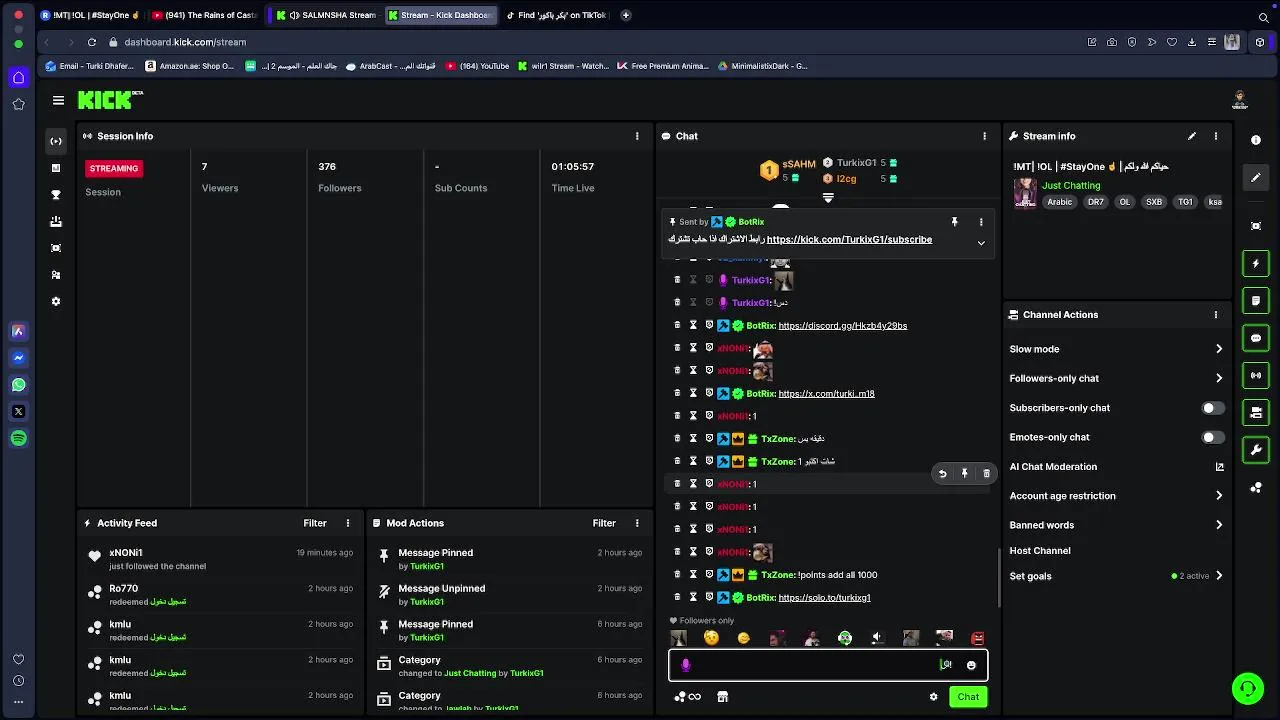The width and height of the screenshot is (1280, 720).
Task: Edit stream info with pencil icon
Action: (x=1191, y=136)
